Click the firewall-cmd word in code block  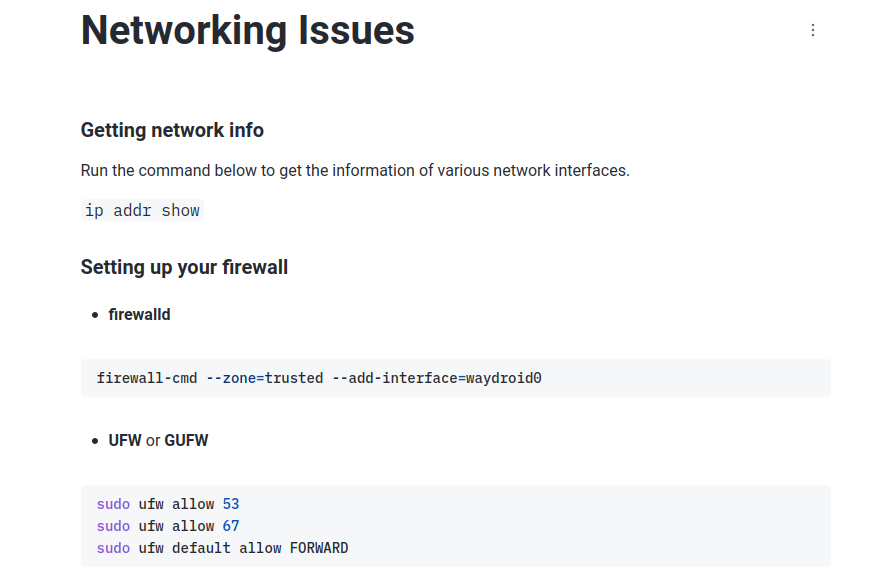(x=147, y=378)
